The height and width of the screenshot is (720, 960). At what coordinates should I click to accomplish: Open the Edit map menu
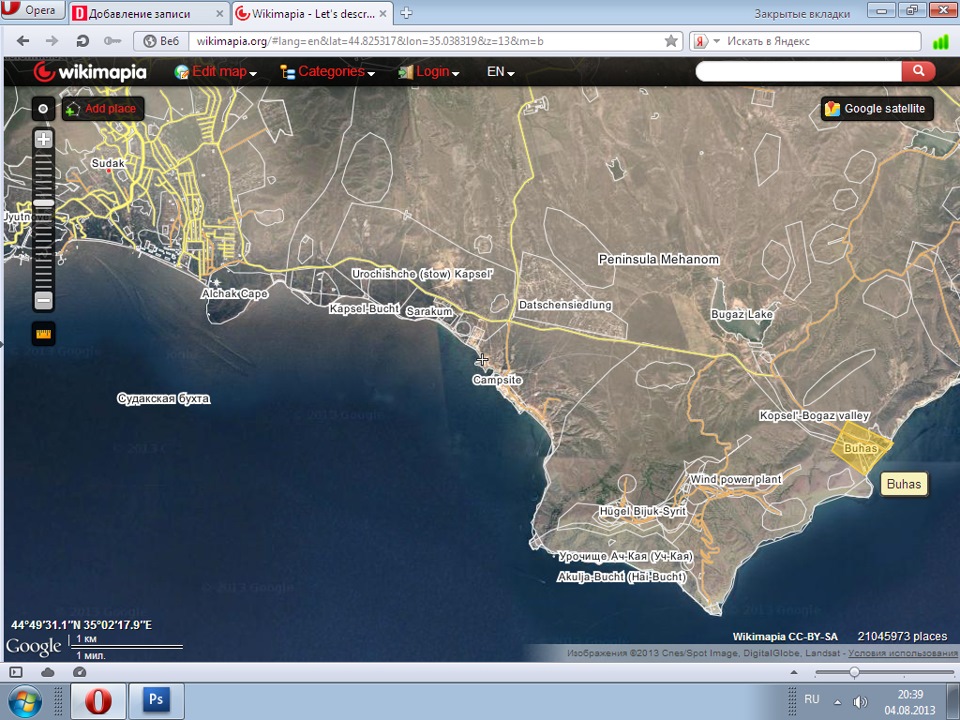216,72
